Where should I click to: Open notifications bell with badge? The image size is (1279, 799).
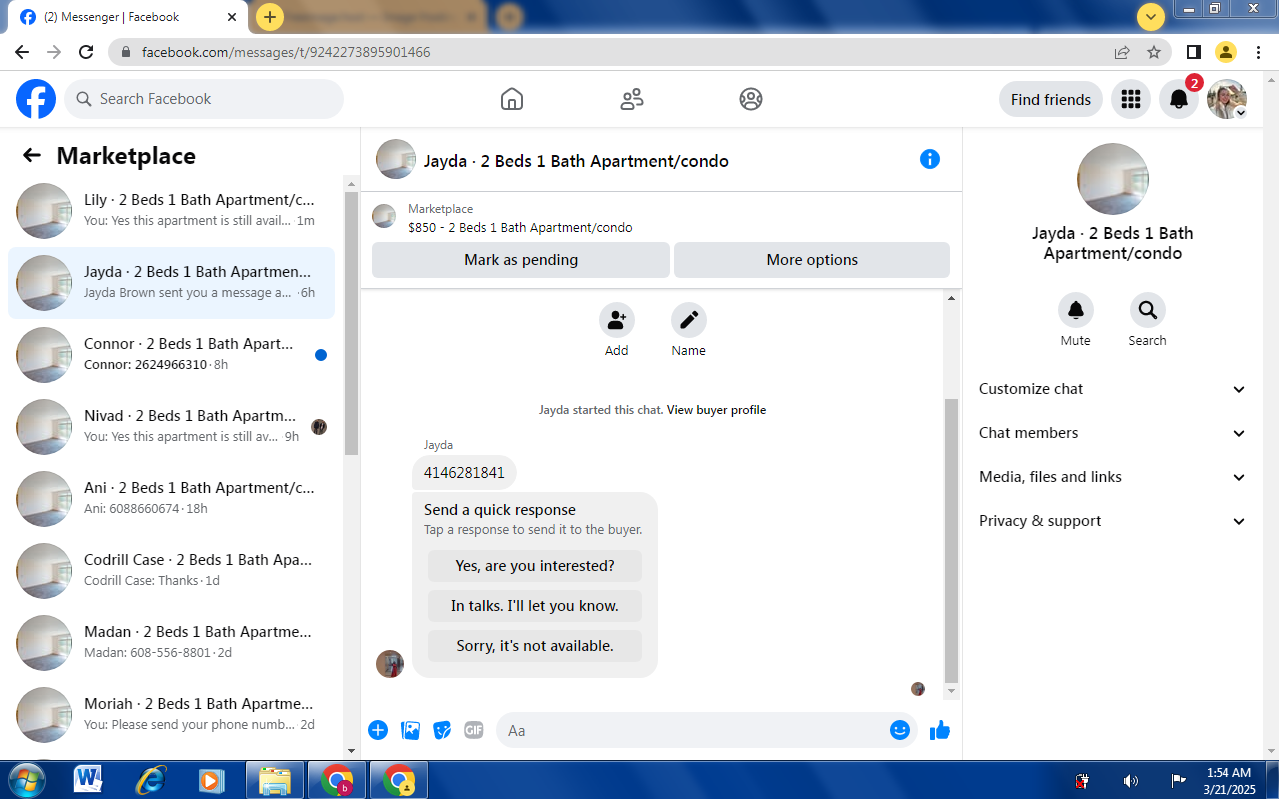coord(1179,99)
